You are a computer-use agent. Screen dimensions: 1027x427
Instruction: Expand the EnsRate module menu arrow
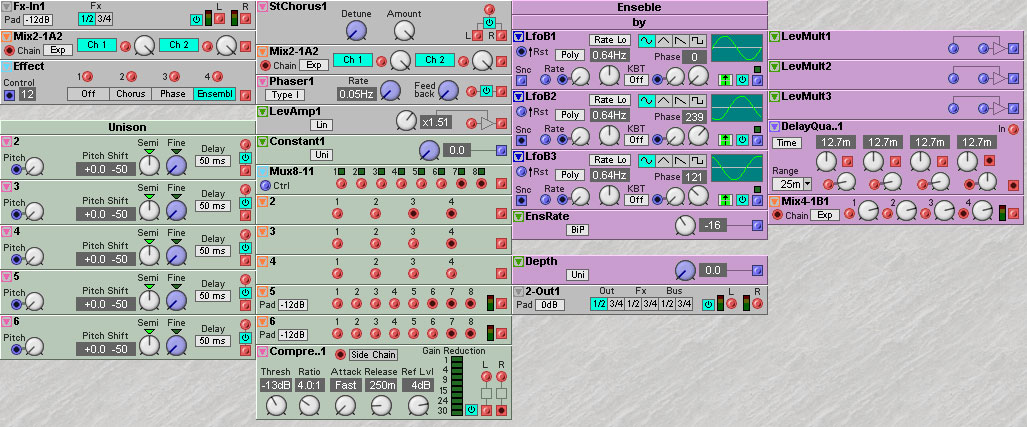[519, 216]
